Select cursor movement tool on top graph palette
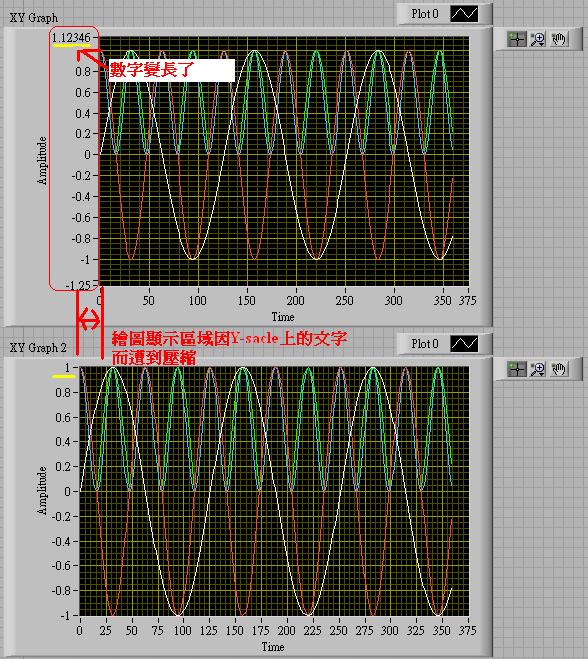The width and height of the screenshot is (588, 659). (517, 40)
